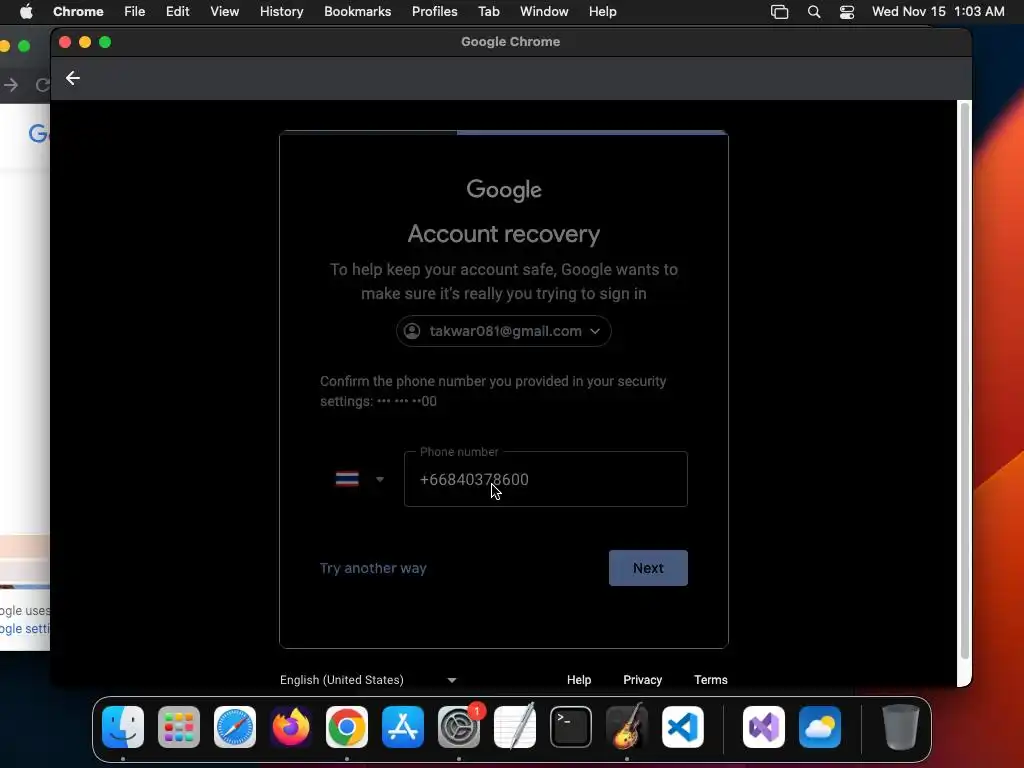Open the Help footer link
The width and height of the screenshot is (1024, 768).
point(579,680)
